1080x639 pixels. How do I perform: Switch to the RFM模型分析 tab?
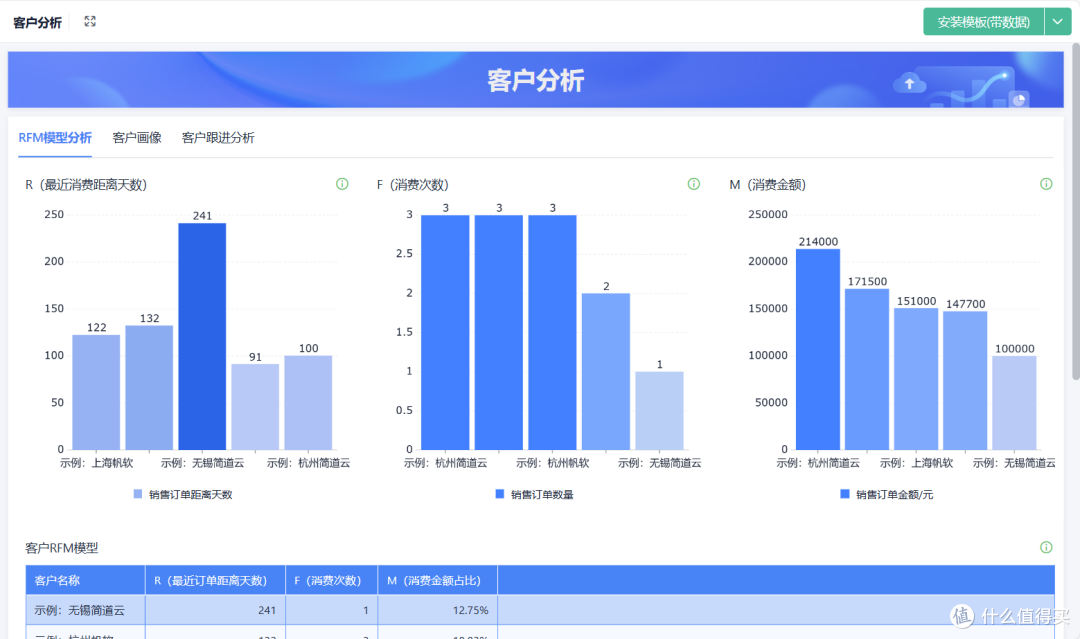(55, 138)
